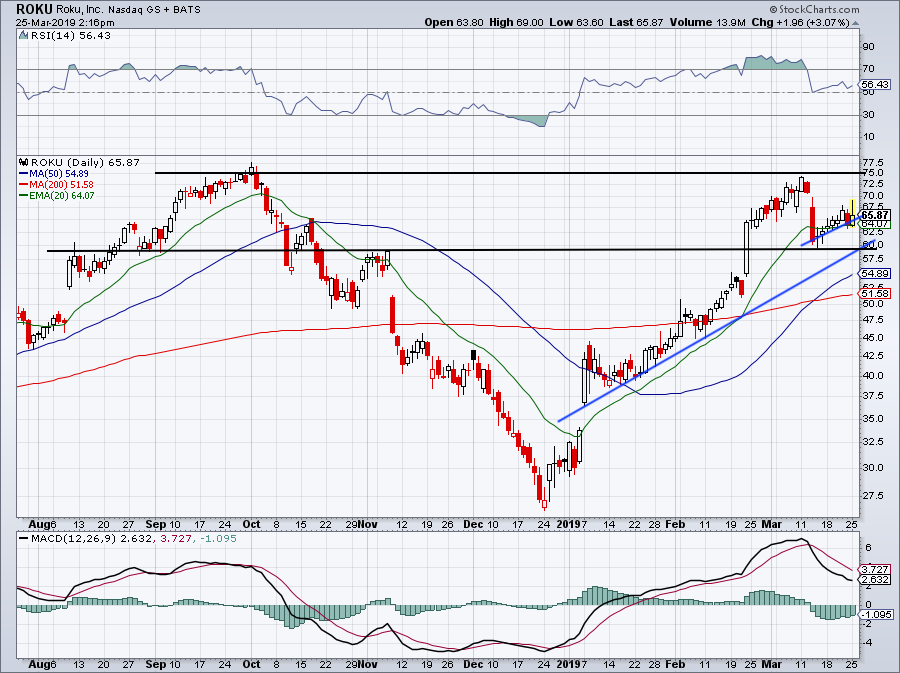Click the Open 63.80 header value
This screenshot has height=673, width=900.
tap(455, 22)
